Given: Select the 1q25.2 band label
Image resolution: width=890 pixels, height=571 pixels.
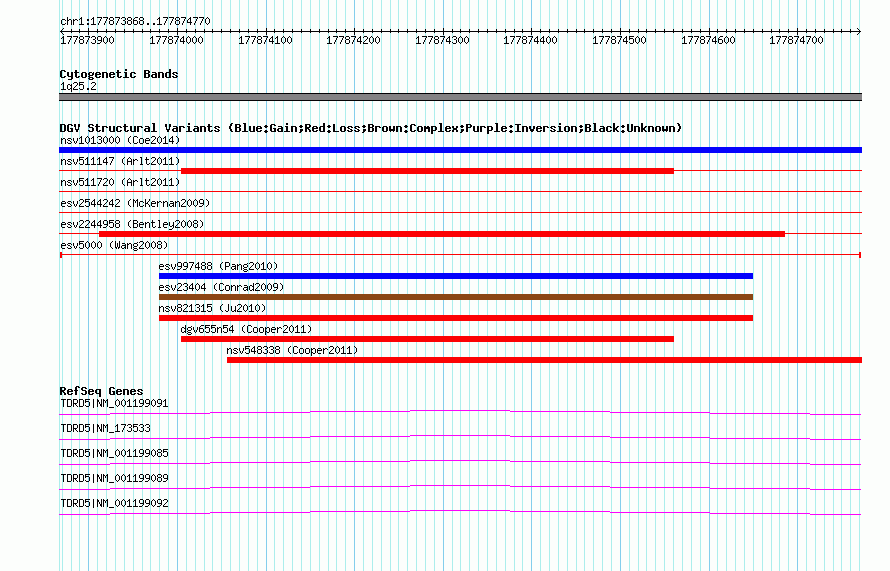Looking at the screenshot, I should pos(78,86).
